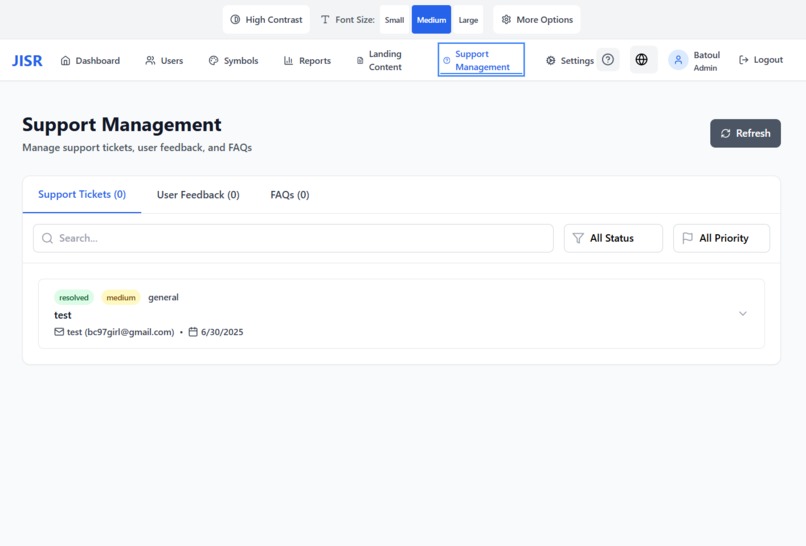Toggle High Contrast mode

pyautogui.click(x=266, y=20)
